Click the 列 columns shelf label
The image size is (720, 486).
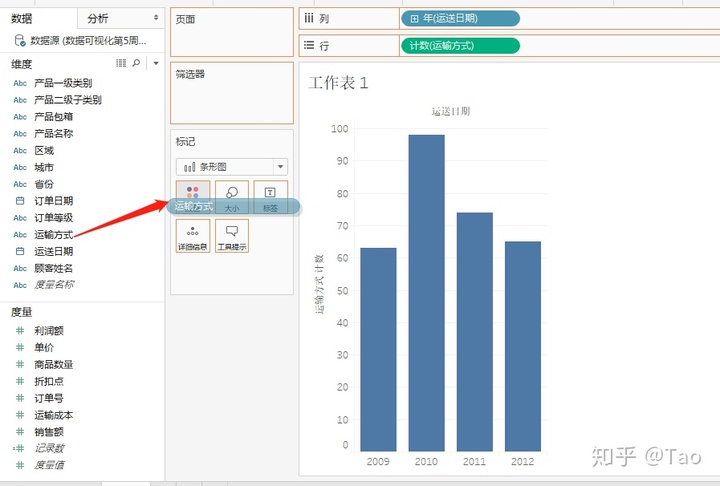(x=324, y=18)
